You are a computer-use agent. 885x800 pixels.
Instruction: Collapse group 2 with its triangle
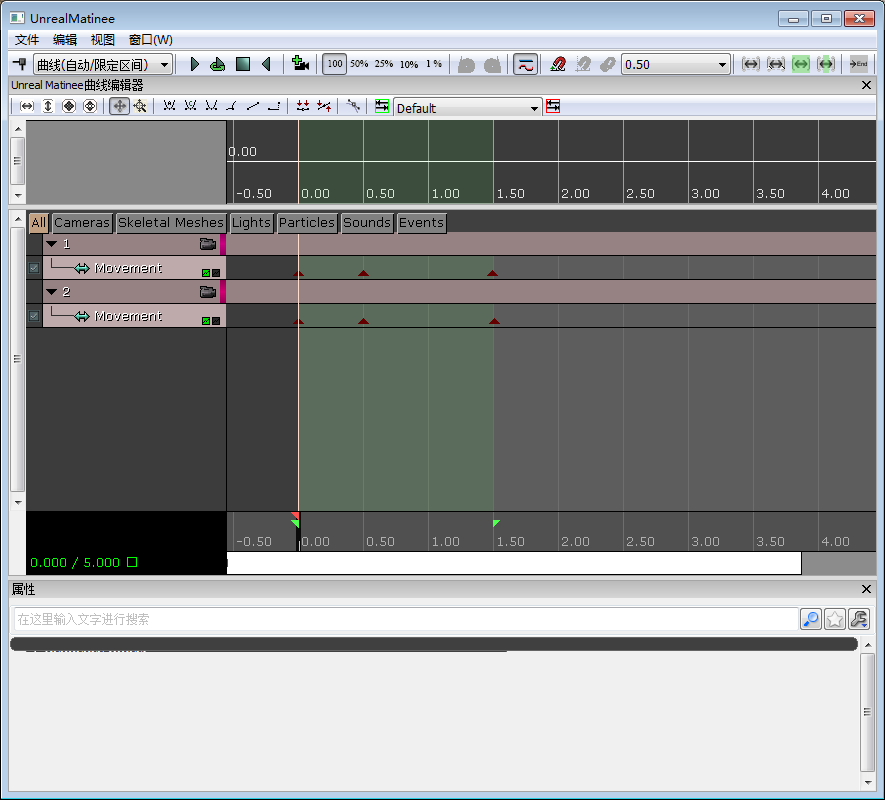(x=52, y=292)
